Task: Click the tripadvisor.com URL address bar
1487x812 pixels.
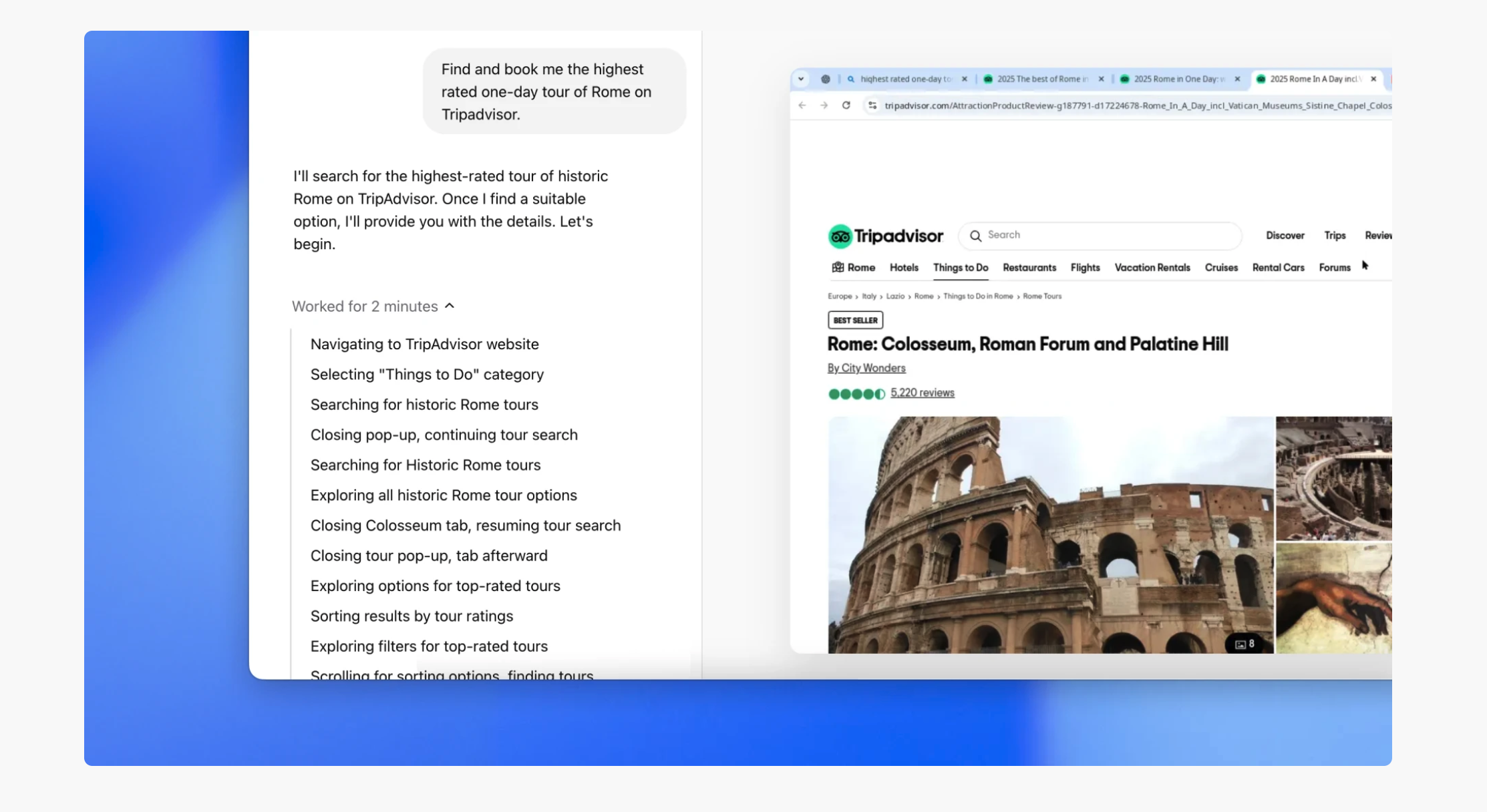Action: pos(1137,106)
